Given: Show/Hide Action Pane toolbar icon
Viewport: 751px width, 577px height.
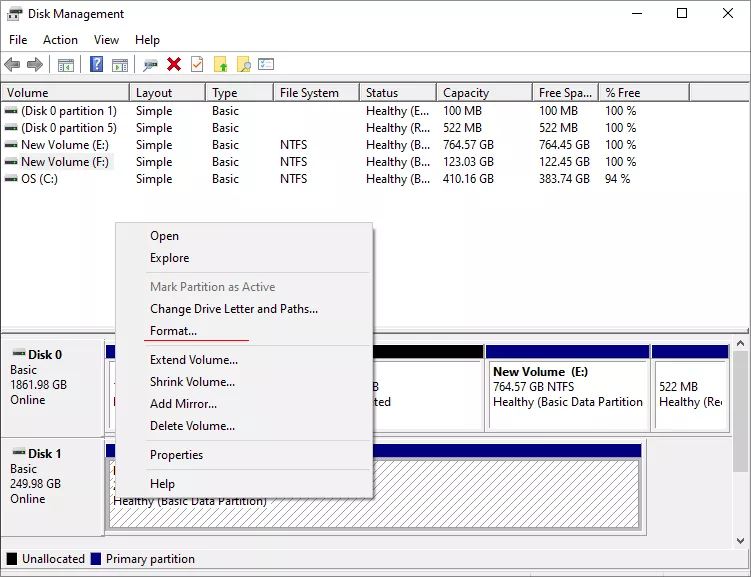Looking at the screenshot, I should pyautogui.click(x=120, y=64).
